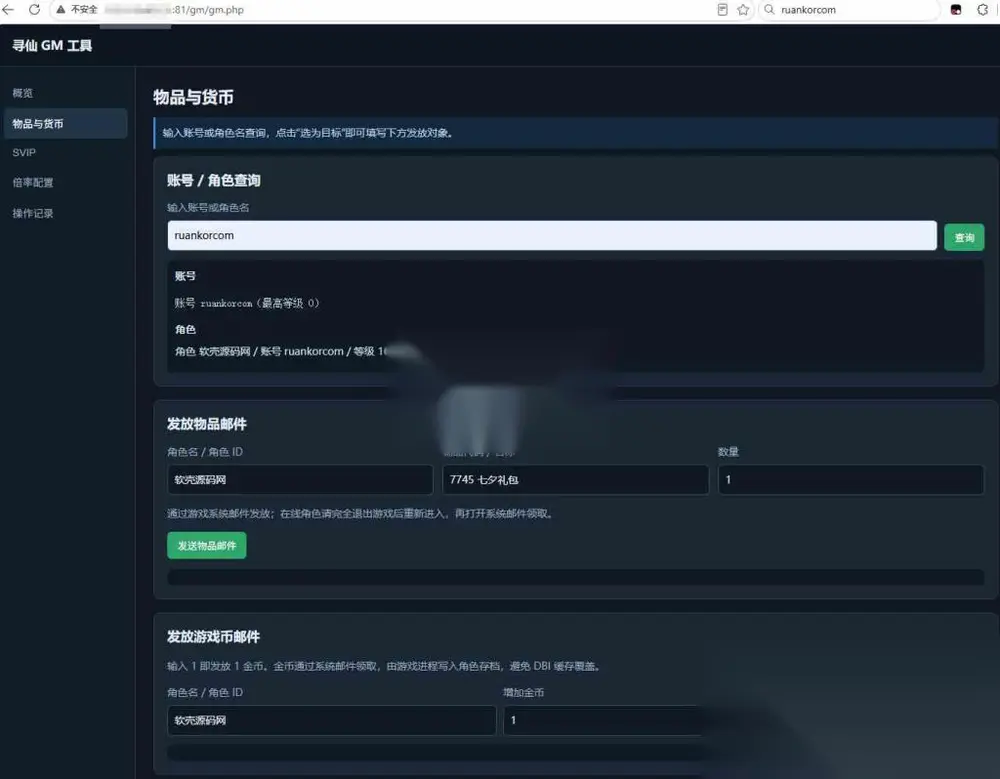The width and height of the screenshot is (1000, 779).
Task: Focus the browser search box containing ruankorcom
Action: pyautogui.click(x=848, y=10)
